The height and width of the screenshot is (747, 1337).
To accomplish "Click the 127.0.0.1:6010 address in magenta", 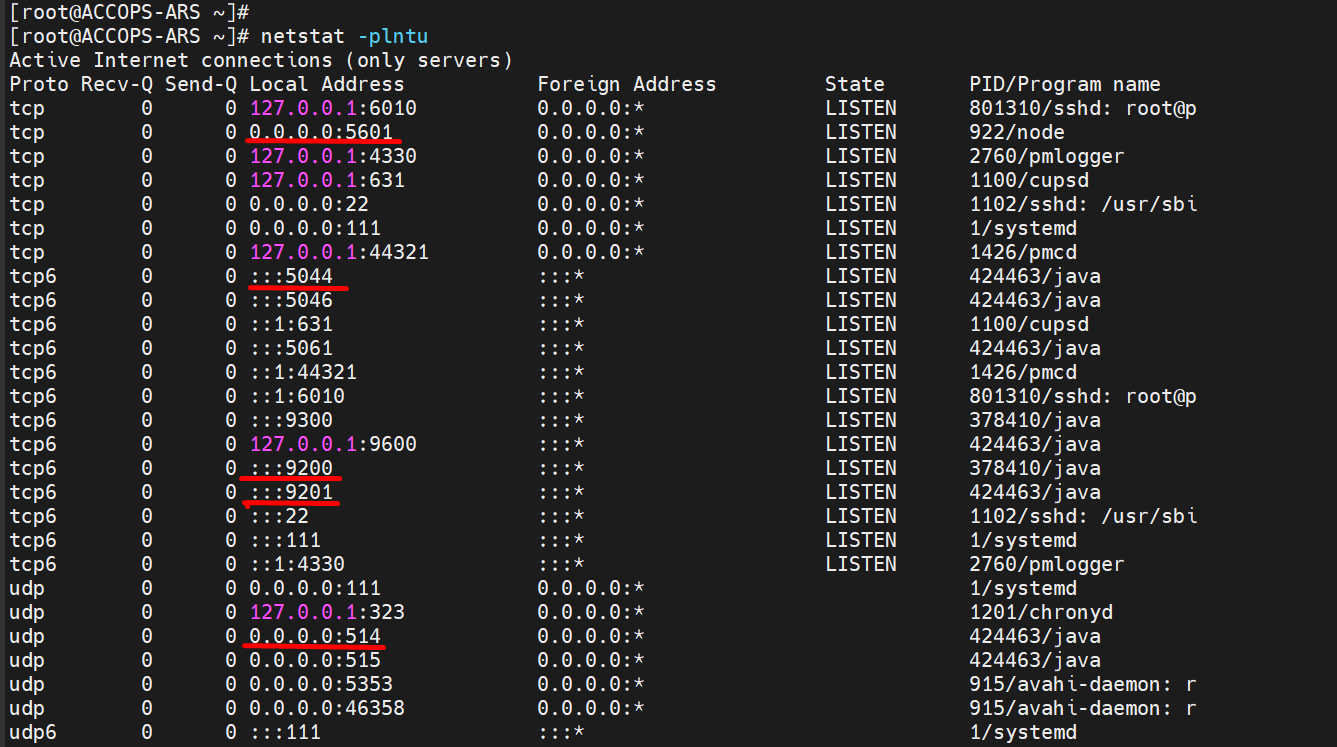I will (332, 108).
